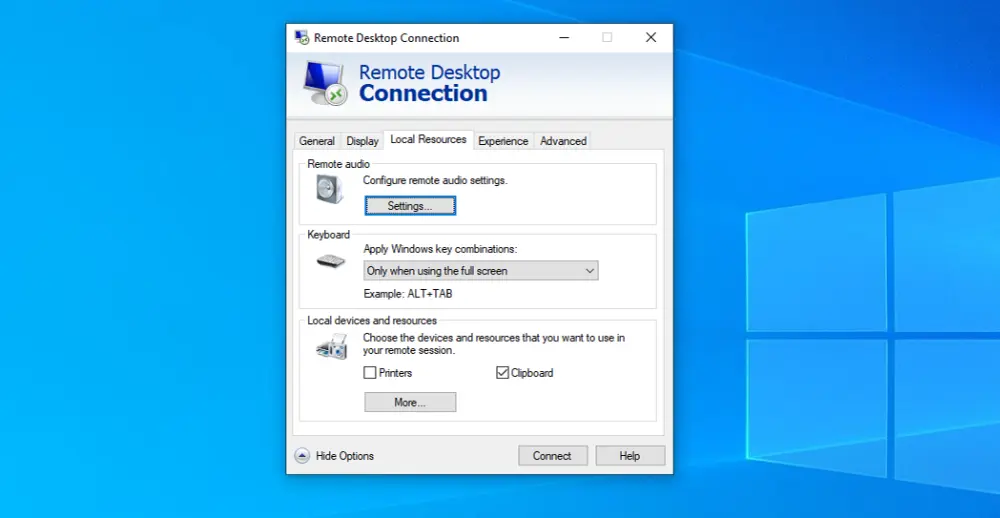
Task: Click the 'Local devices and resources' label
Action: tap(372, 320)
